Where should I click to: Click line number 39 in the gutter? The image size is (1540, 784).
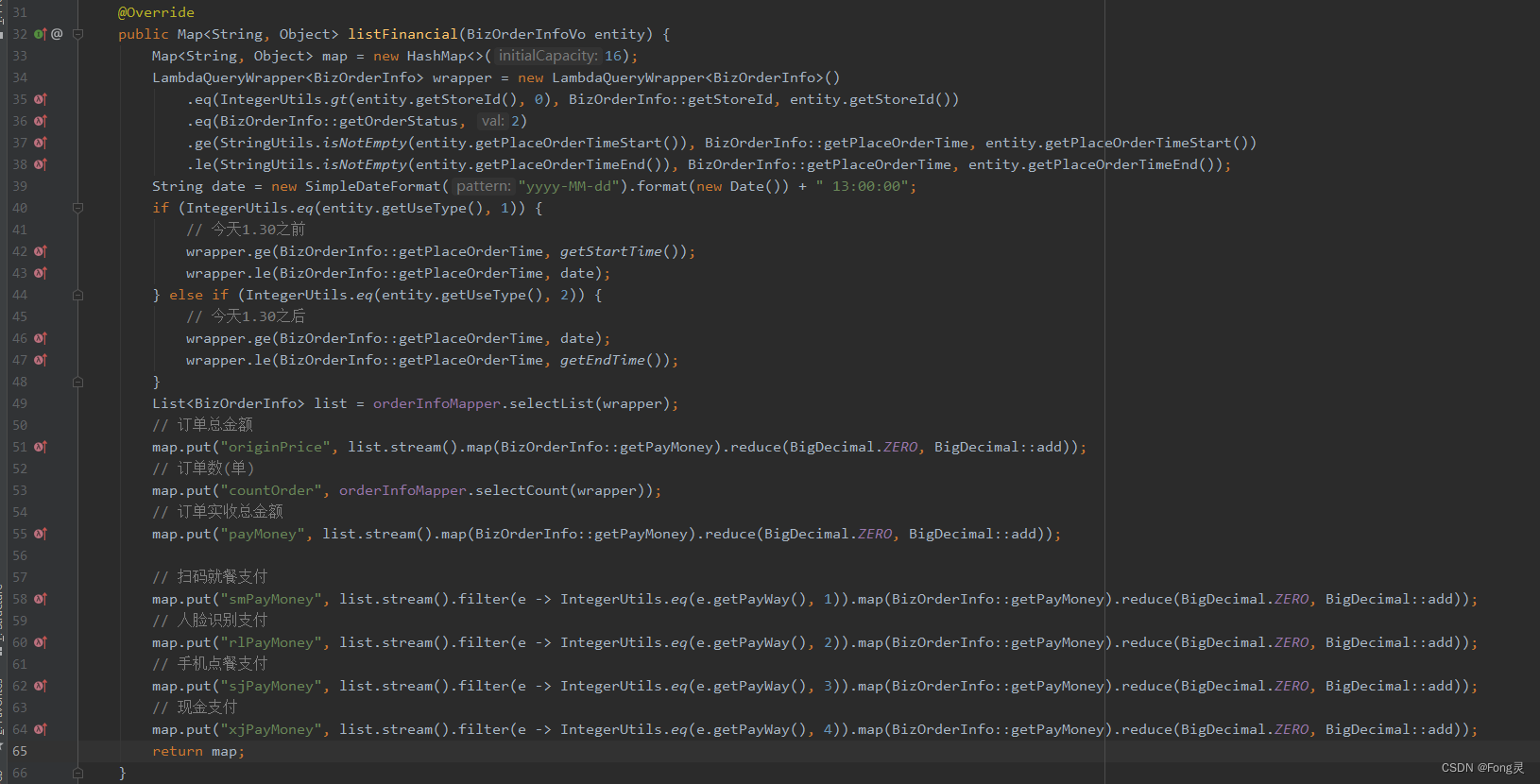(x=20, y=186)
